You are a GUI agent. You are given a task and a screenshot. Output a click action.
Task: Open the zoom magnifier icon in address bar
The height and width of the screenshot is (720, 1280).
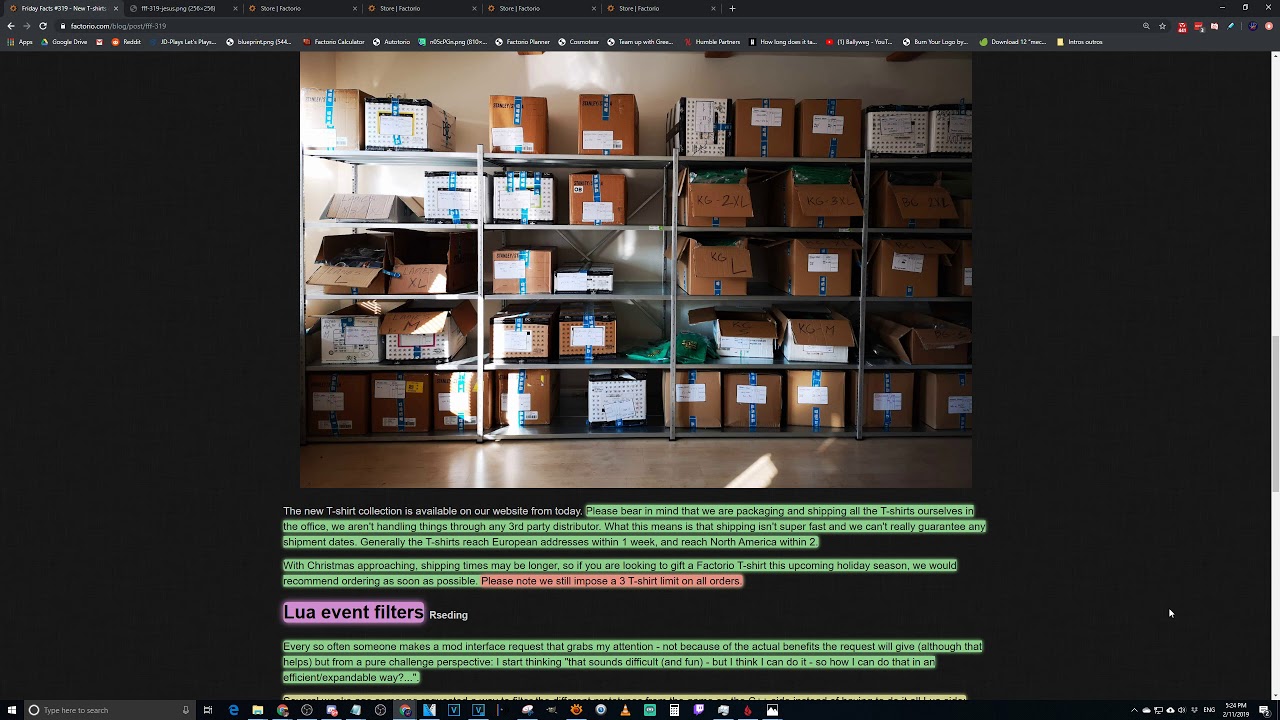point(1146,26)
